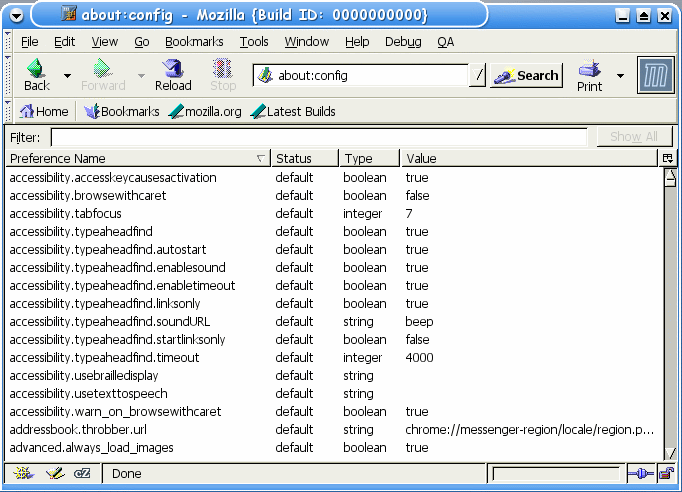682x492 pixels.
Task: Sort by Type column header
Action: tap(369, 158)
